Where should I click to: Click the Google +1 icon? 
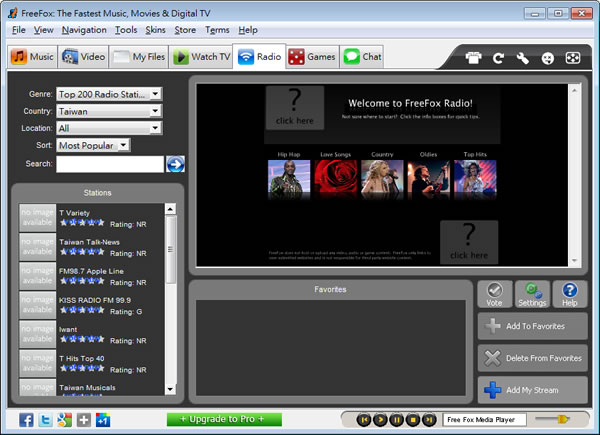(103, 420)
